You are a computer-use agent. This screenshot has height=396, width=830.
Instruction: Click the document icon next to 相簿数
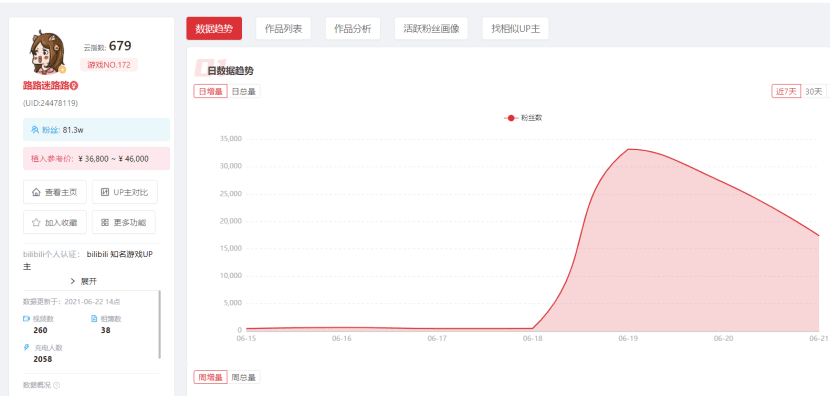point(94,319)
